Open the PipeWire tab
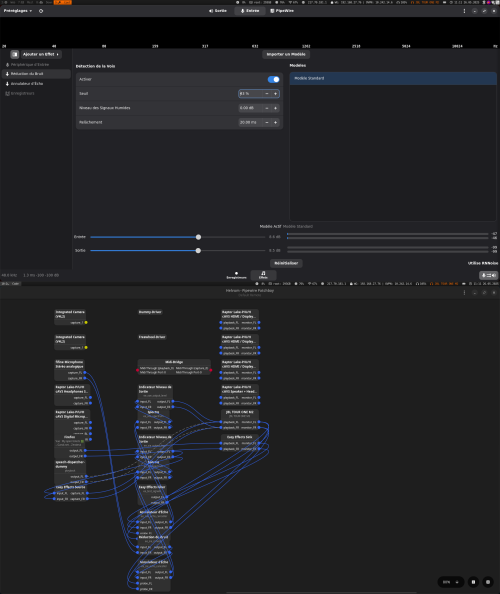 pyautogui.click(x=282, y=11)
